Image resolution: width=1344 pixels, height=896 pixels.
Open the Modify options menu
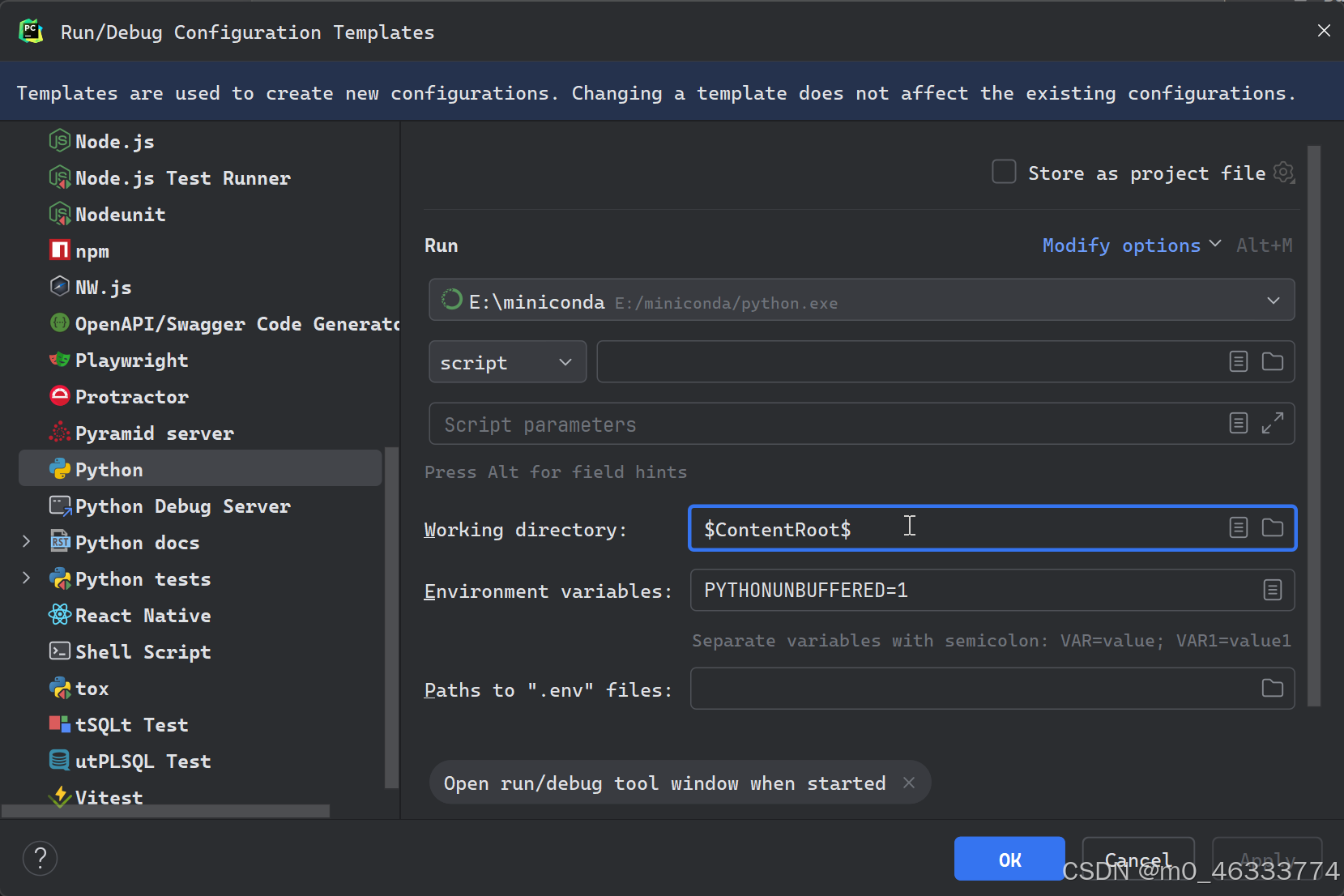1121,245
